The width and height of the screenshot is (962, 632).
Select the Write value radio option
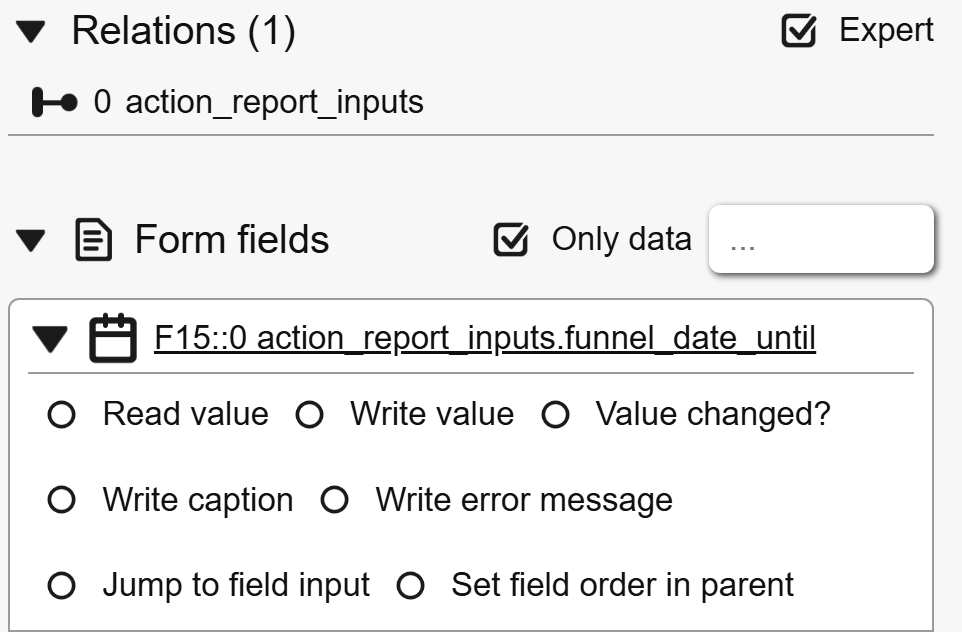click(310, 416)
